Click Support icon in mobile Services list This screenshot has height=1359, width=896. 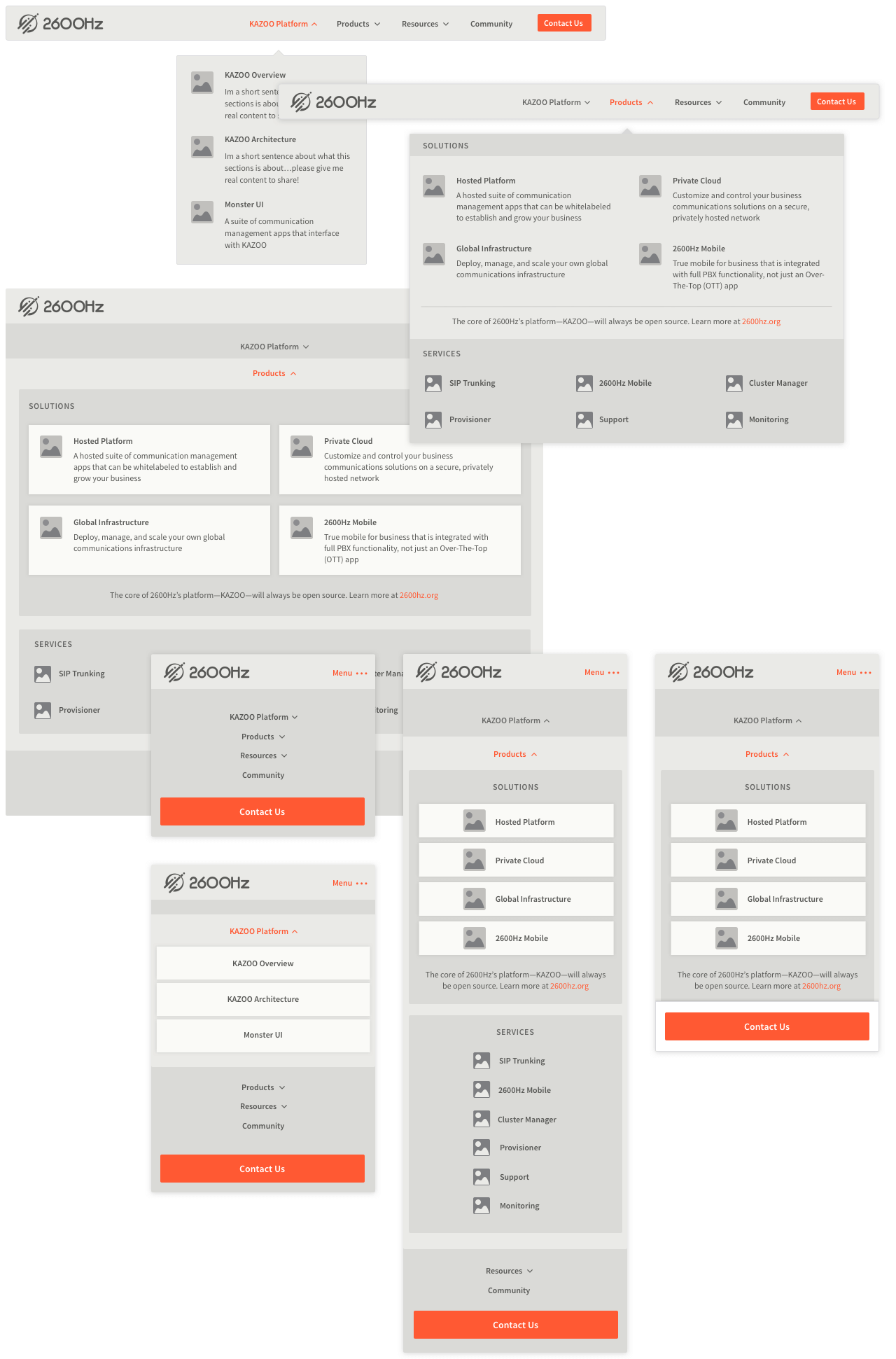click(x=482, y=1177)
